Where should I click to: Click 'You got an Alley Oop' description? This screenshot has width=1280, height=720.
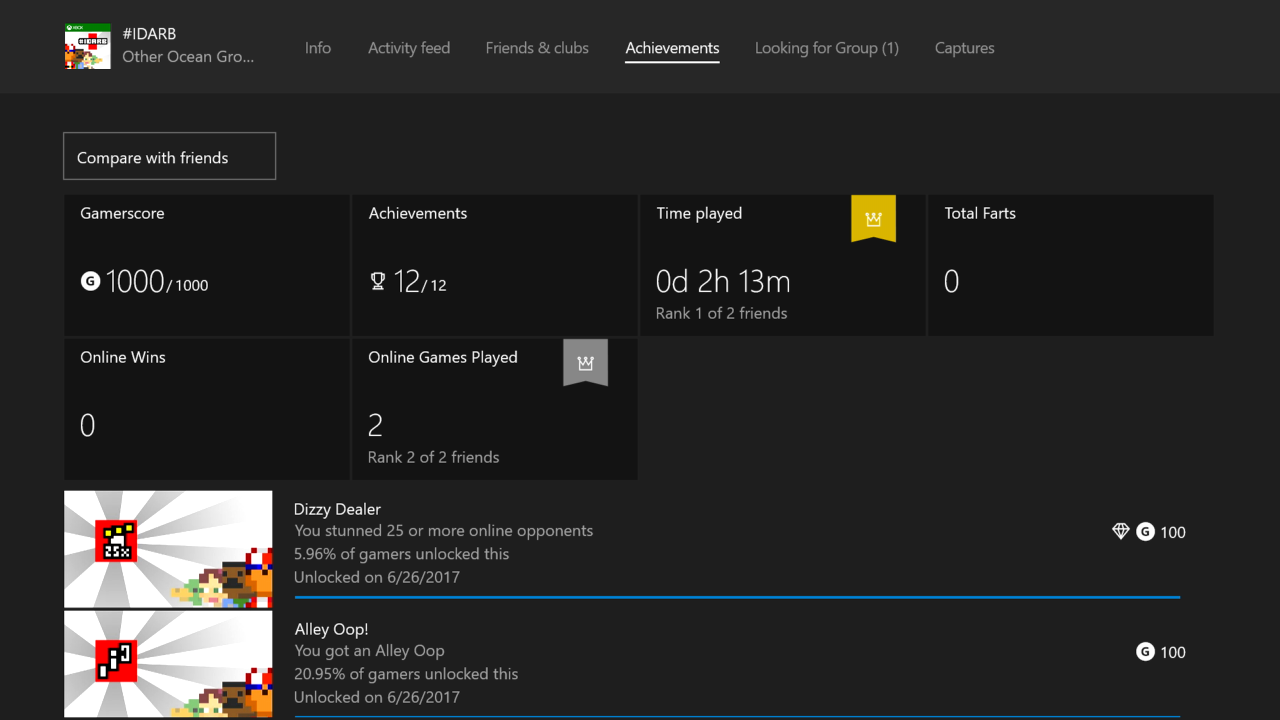click(369, 651)
